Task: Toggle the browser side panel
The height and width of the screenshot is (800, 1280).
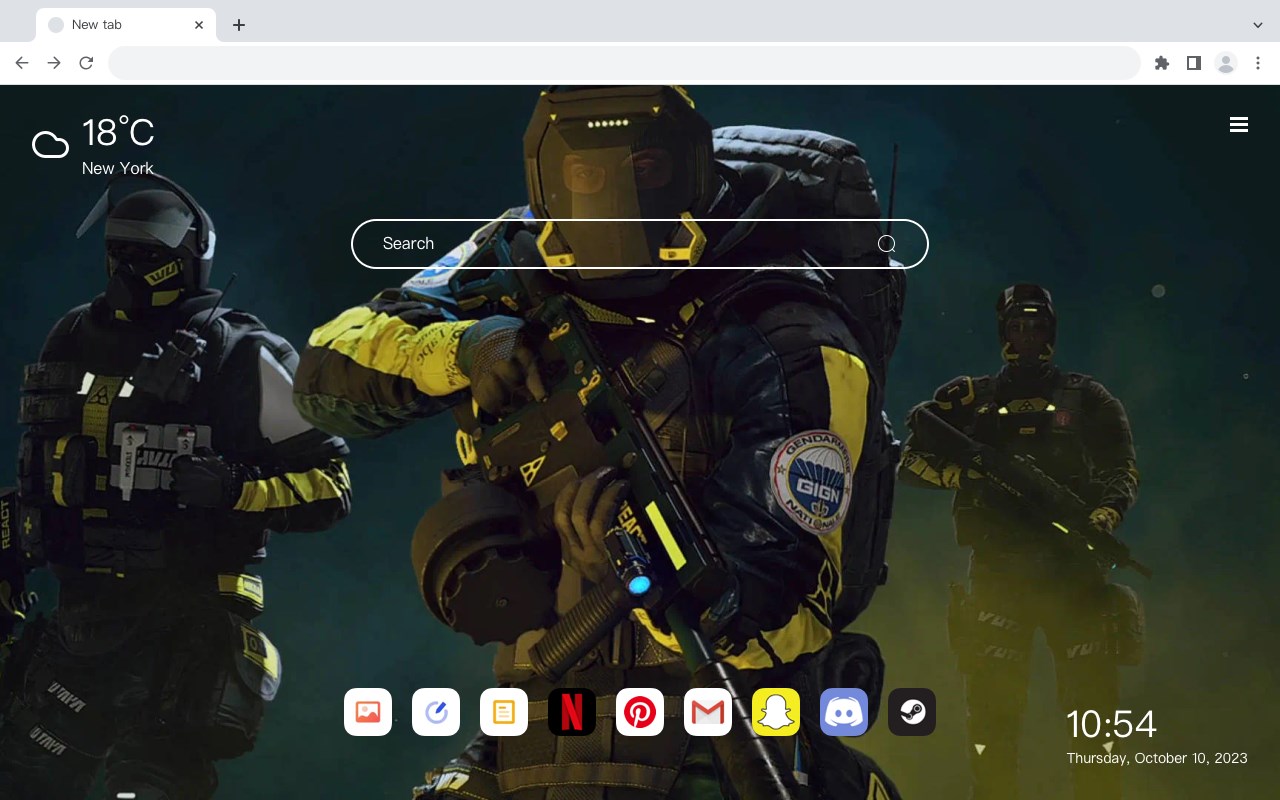Action: (1193, 63)
